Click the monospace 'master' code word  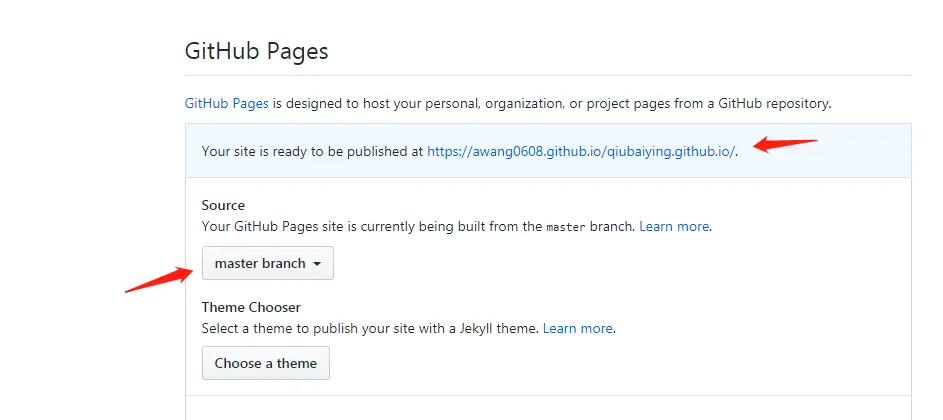click(x=564, y=228)
